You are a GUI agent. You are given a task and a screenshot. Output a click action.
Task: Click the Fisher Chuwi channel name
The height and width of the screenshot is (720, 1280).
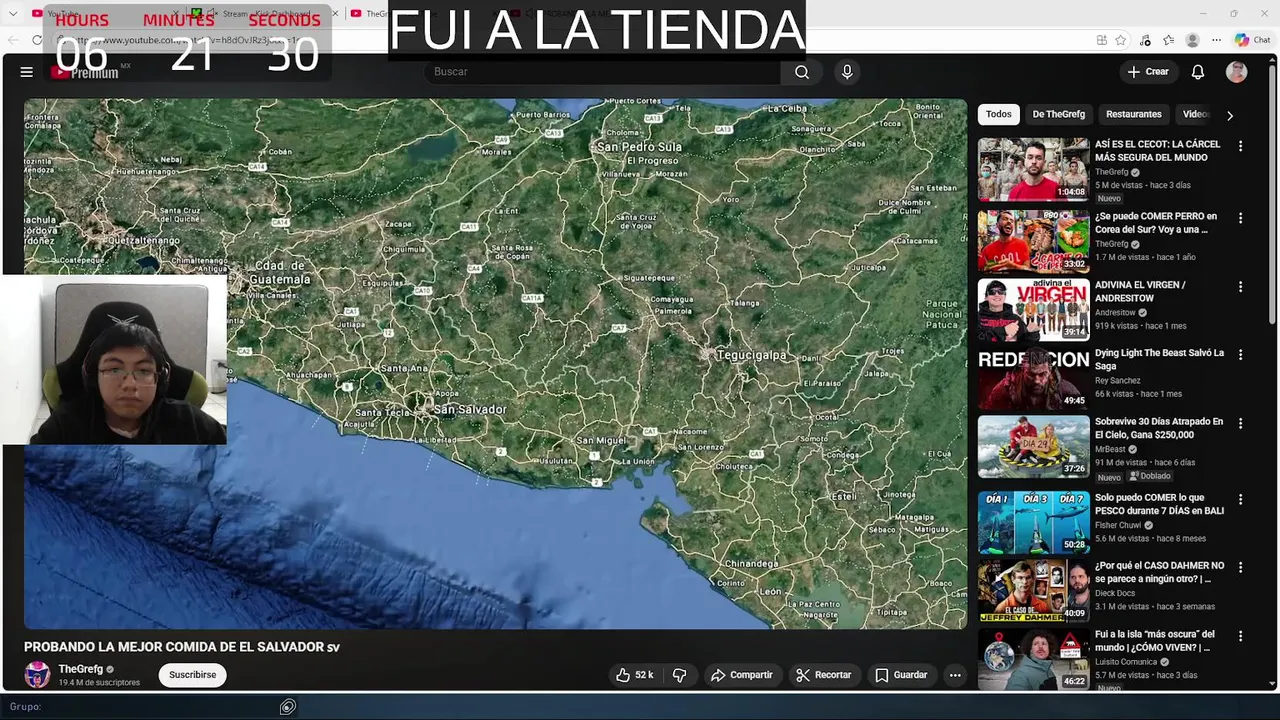point(1118,525)
